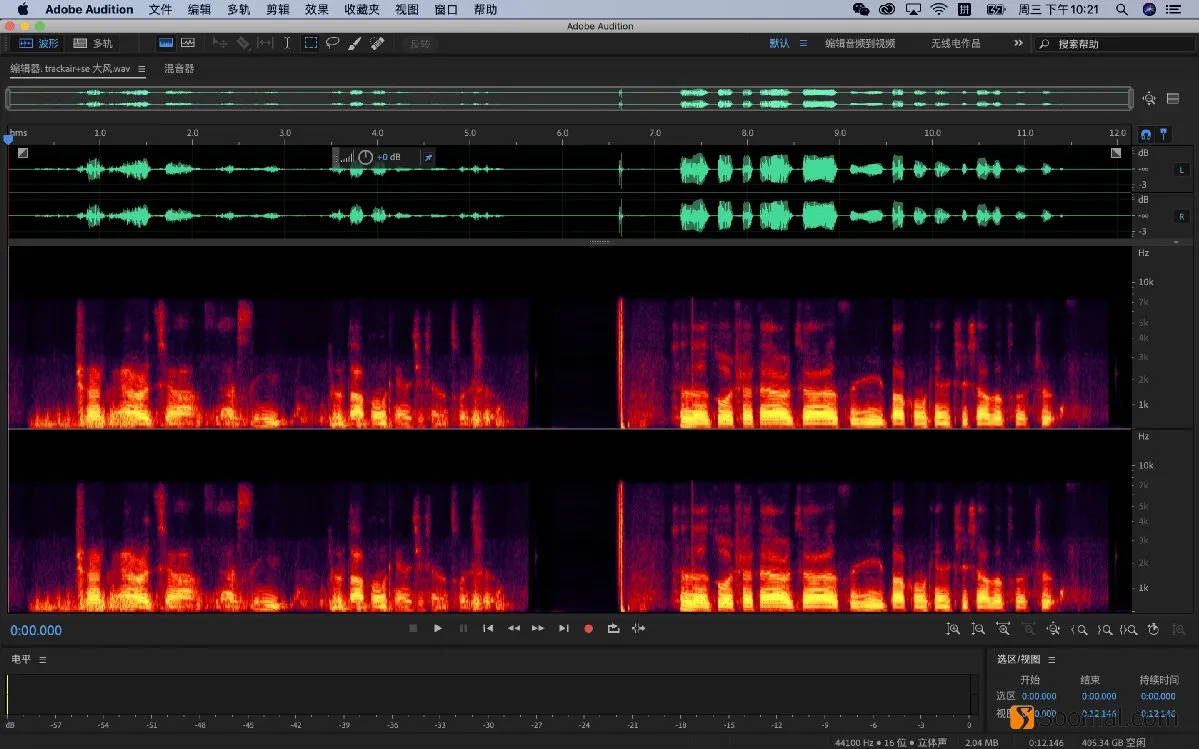The height and width of the screenshot is (749, 1199).
Task: Open the 收藏夹 menu
Action: coord(362,9)
